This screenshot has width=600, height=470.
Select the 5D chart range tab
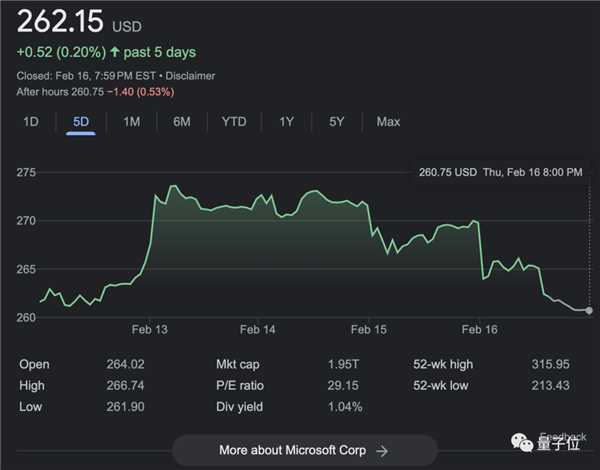(81, 121)
